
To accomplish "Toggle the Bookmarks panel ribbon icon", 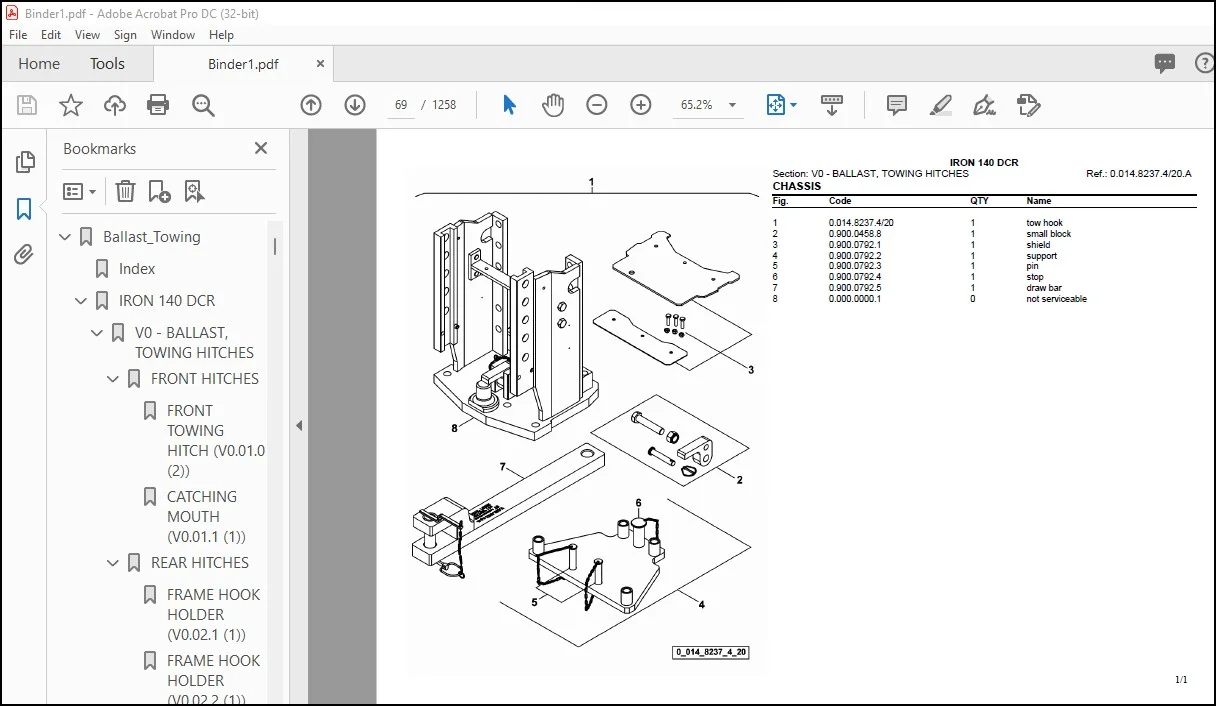I will point(25,209).
